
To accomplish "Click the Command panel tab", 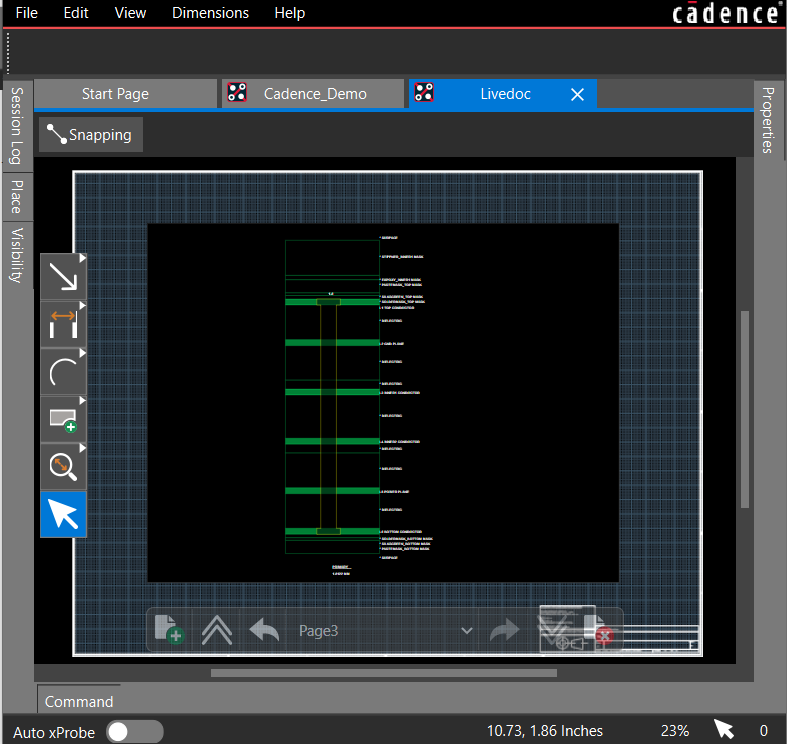I will coord(79,701).
